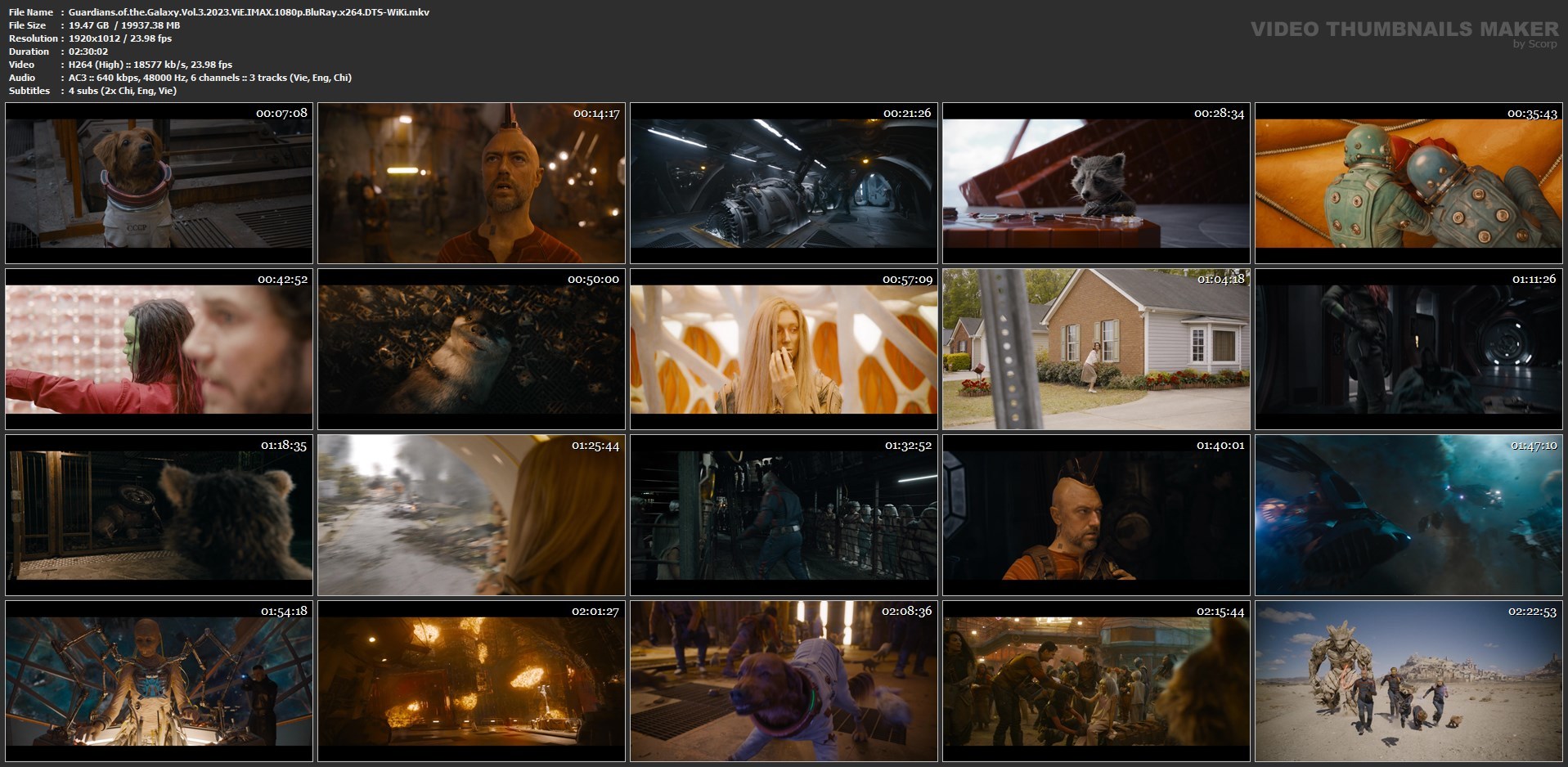Click the 'Subtitles' label
Image resolution: width=1568 pixels, height=767 pixels.
click(29, 91)
